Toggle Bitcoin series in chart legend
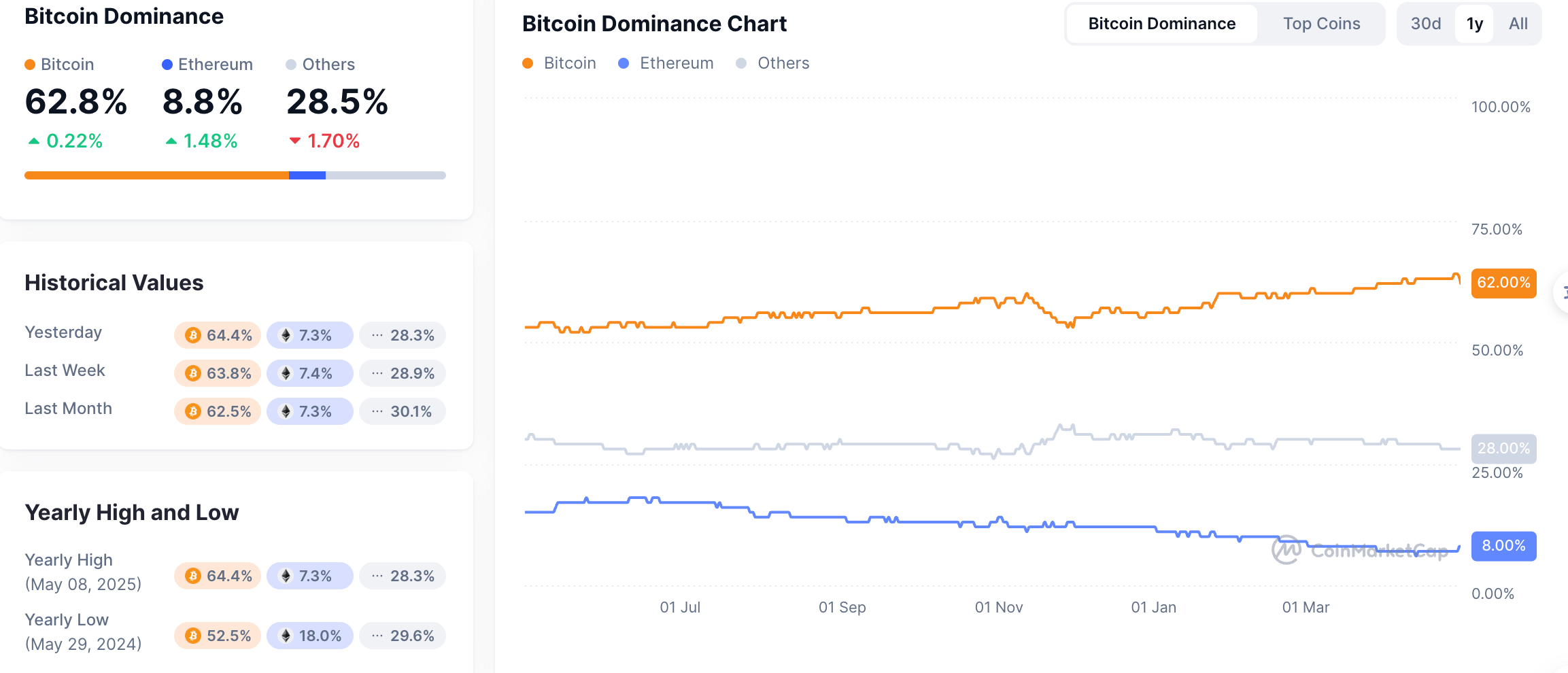The height and width of the screenshot is (673, 1568). click(x=560, y=63)
